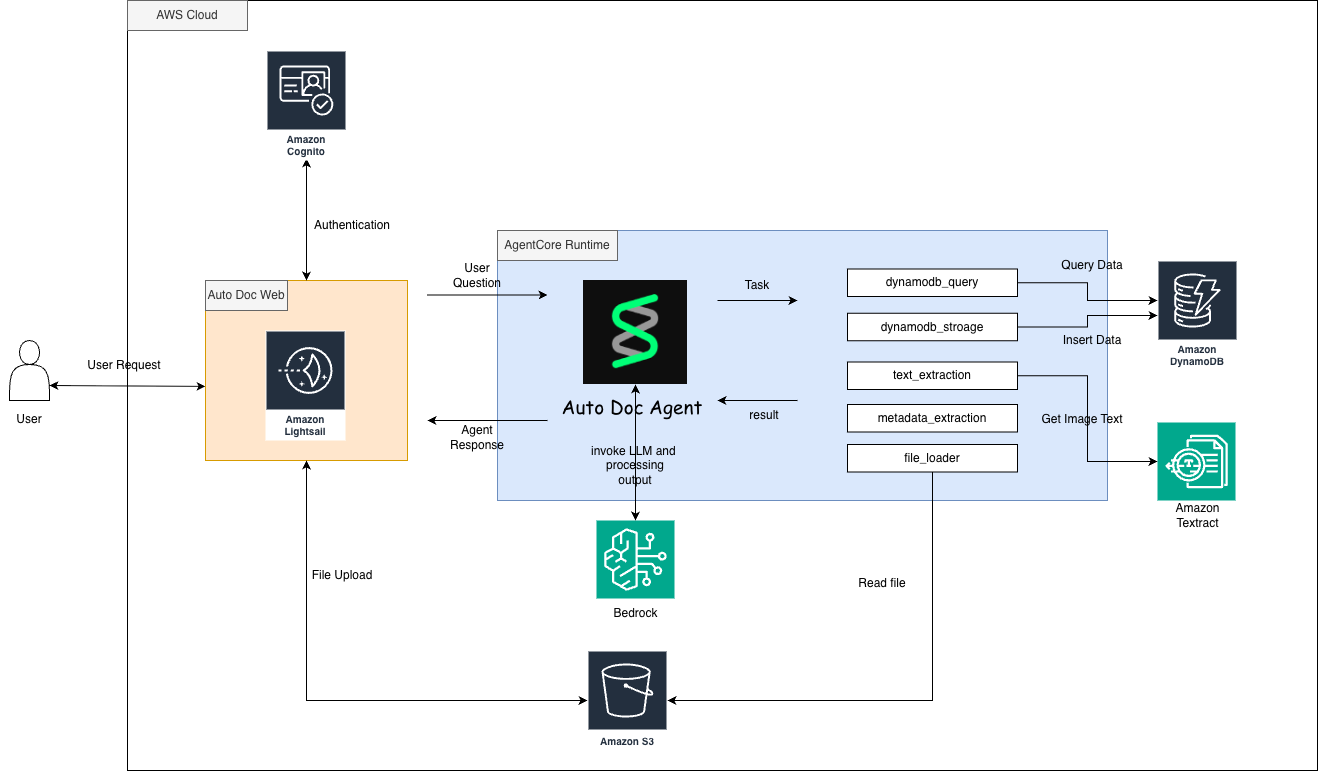
Task: Select the AWS Cloud group label
Action: point(187,16)
